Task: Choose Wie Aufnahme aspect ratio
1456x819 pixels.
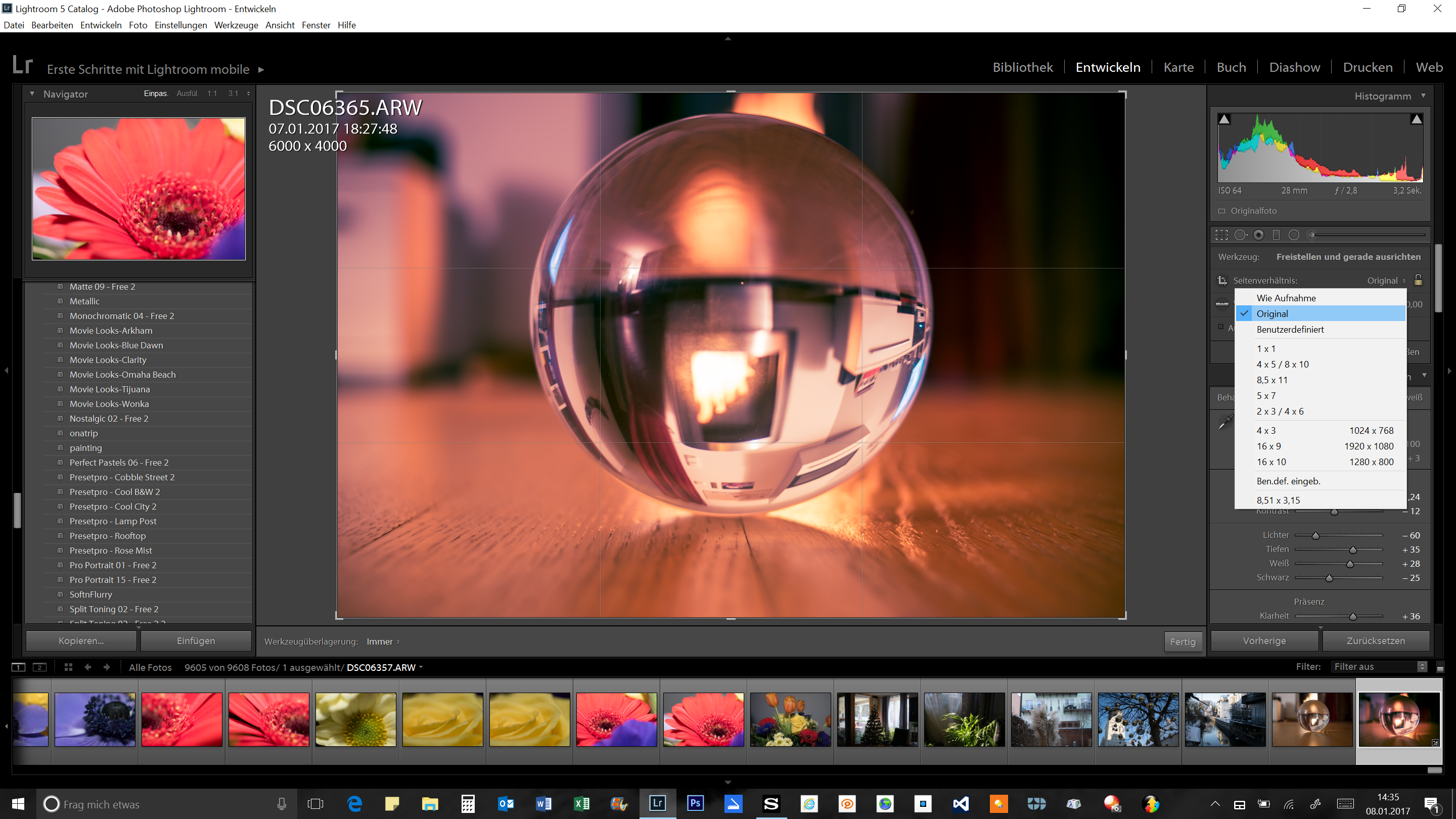Action: (1321, 298)
